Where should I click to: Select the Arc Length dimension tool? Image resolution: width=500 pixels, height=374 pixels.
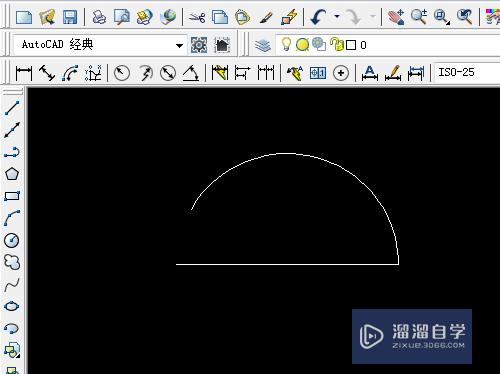point(70,73)
